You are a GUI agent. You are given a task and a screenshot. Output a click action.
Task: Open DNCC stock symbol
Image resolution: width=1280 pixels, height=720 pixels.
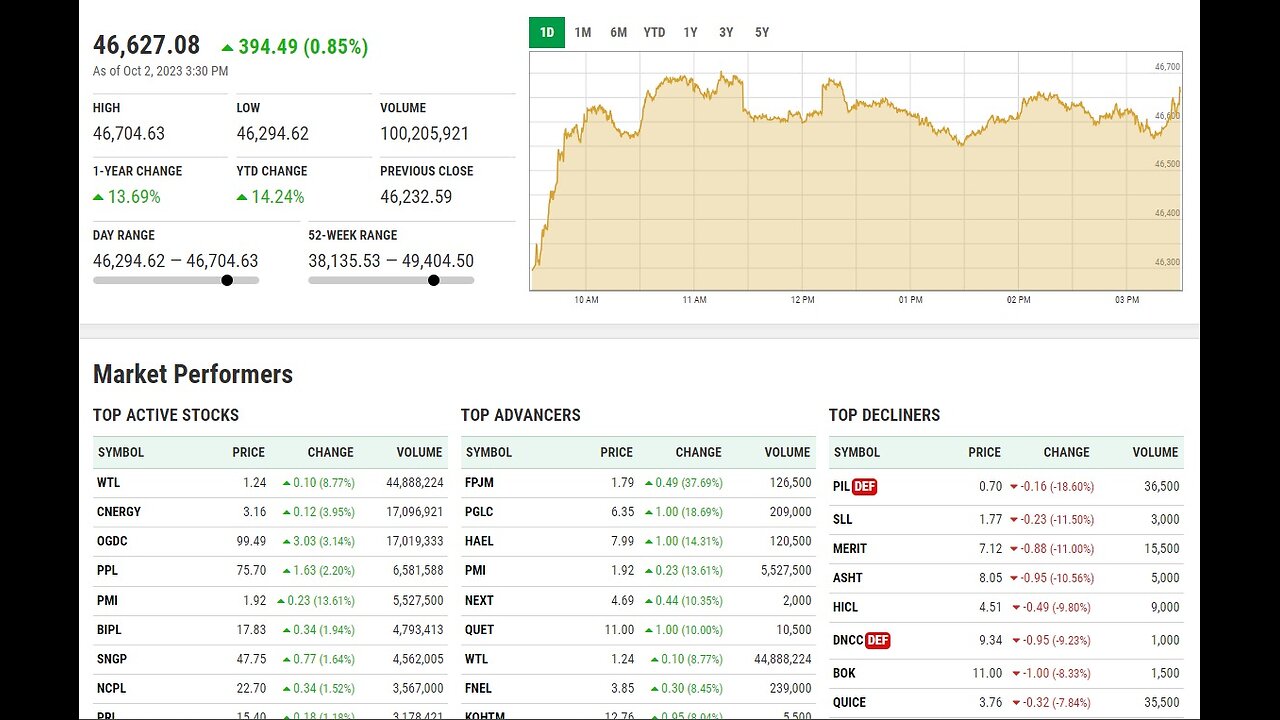point(848,640)
